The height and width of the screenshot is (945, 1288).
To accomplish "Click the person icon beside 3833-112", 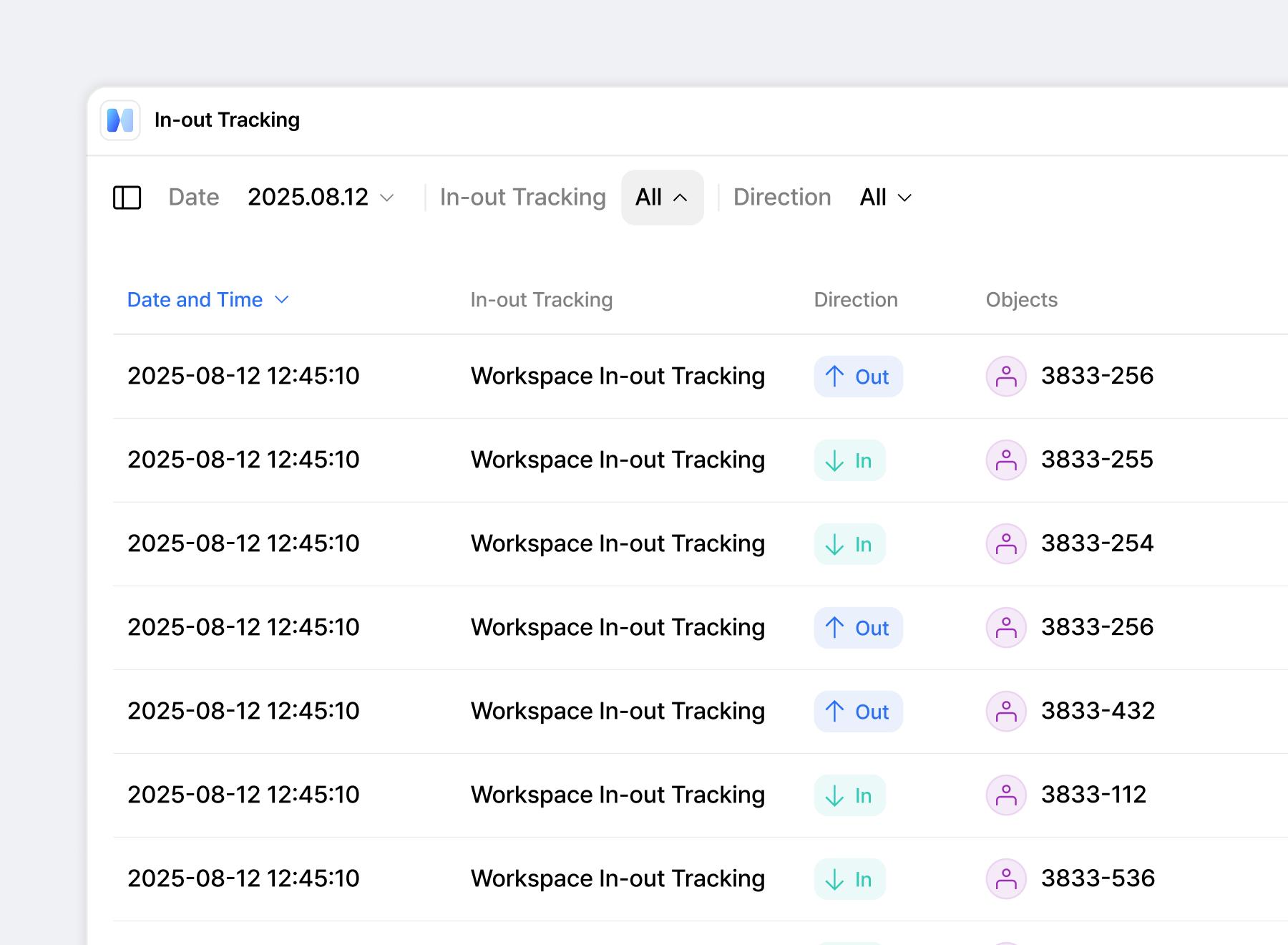I will click(x=1006, y=795).
